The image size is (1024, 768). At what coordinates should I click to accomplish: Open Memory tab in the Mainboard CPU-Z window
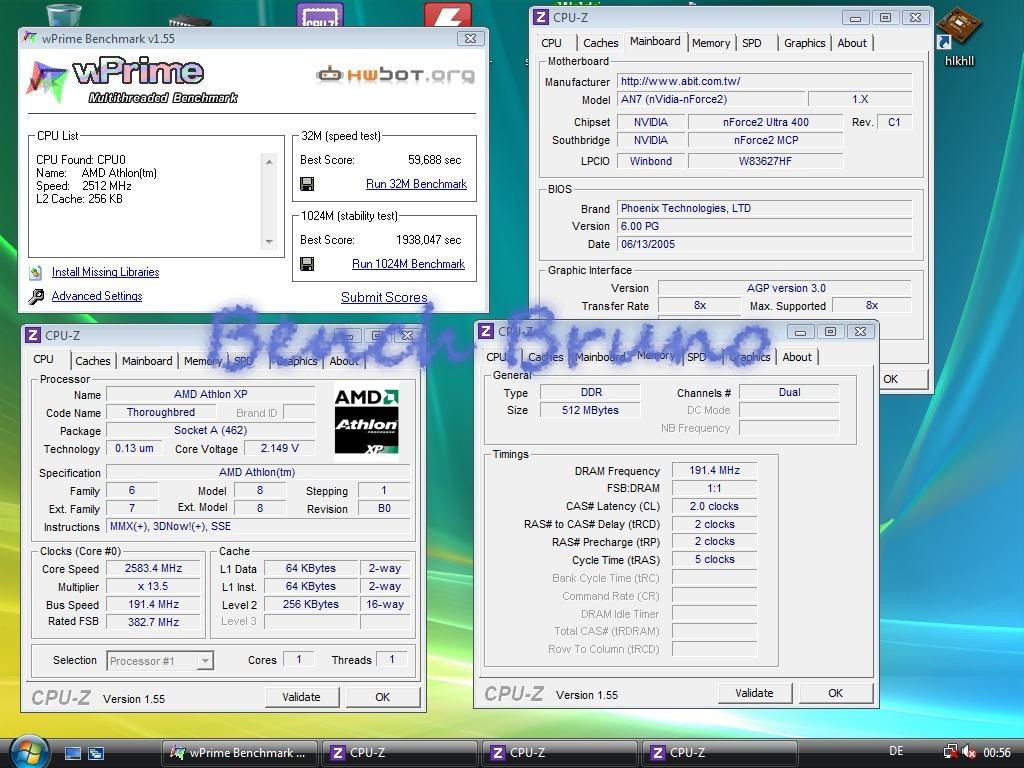point(711,43)
